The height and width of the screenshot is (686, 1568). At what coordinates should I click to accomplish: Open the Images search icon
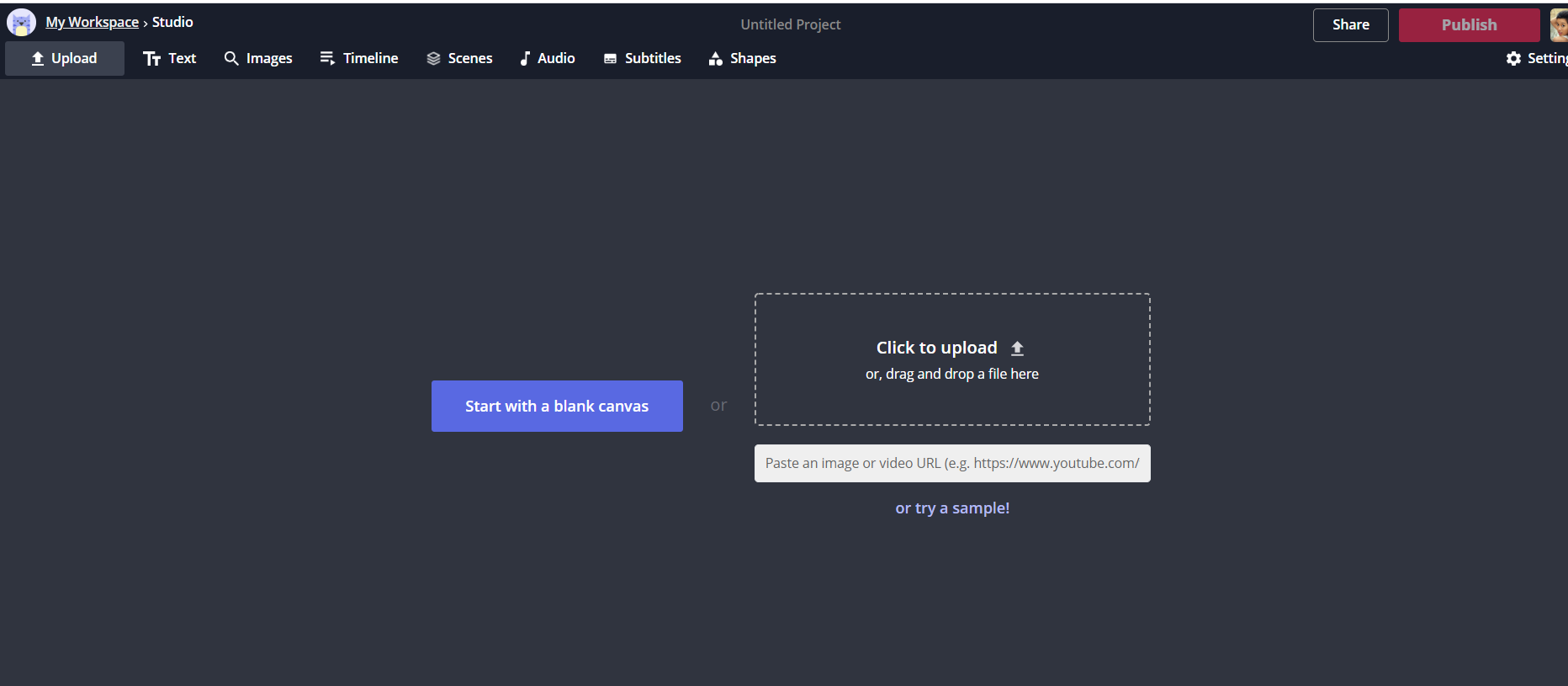click(x=231, y=58)
